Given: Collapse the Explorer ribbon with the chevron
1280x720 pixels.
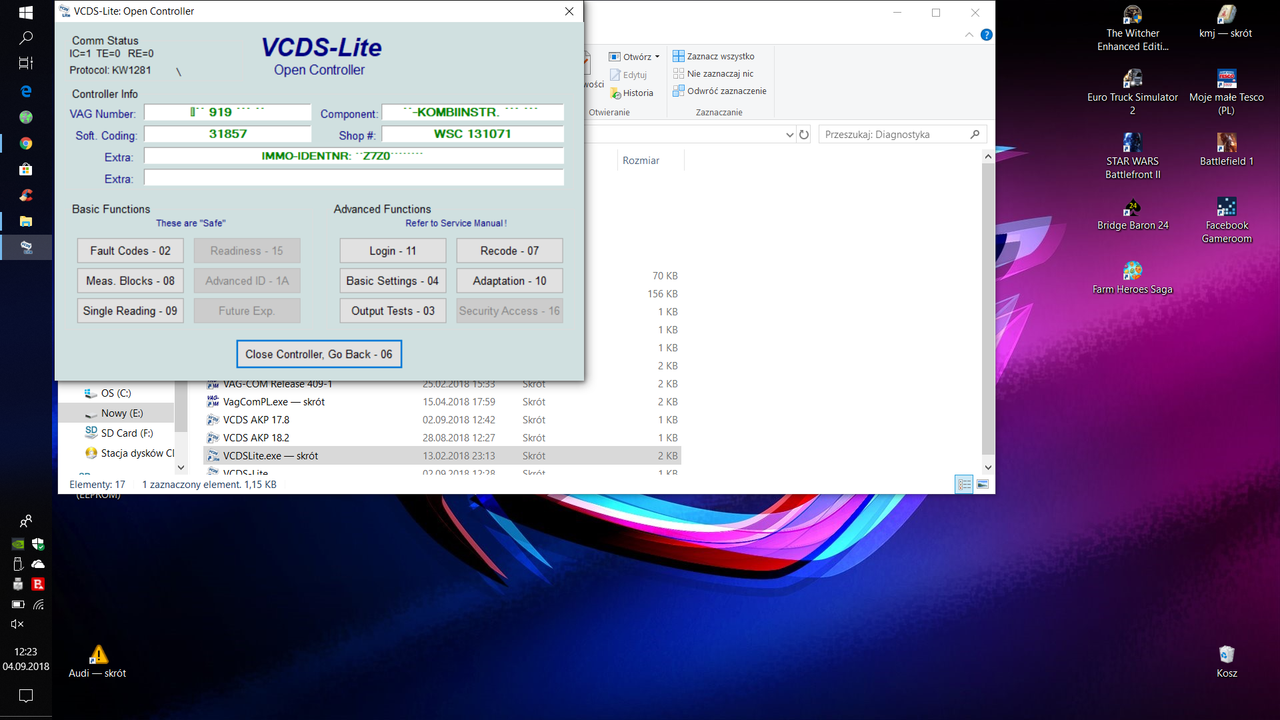Looking at the screenshot, I should click(969, 35).
